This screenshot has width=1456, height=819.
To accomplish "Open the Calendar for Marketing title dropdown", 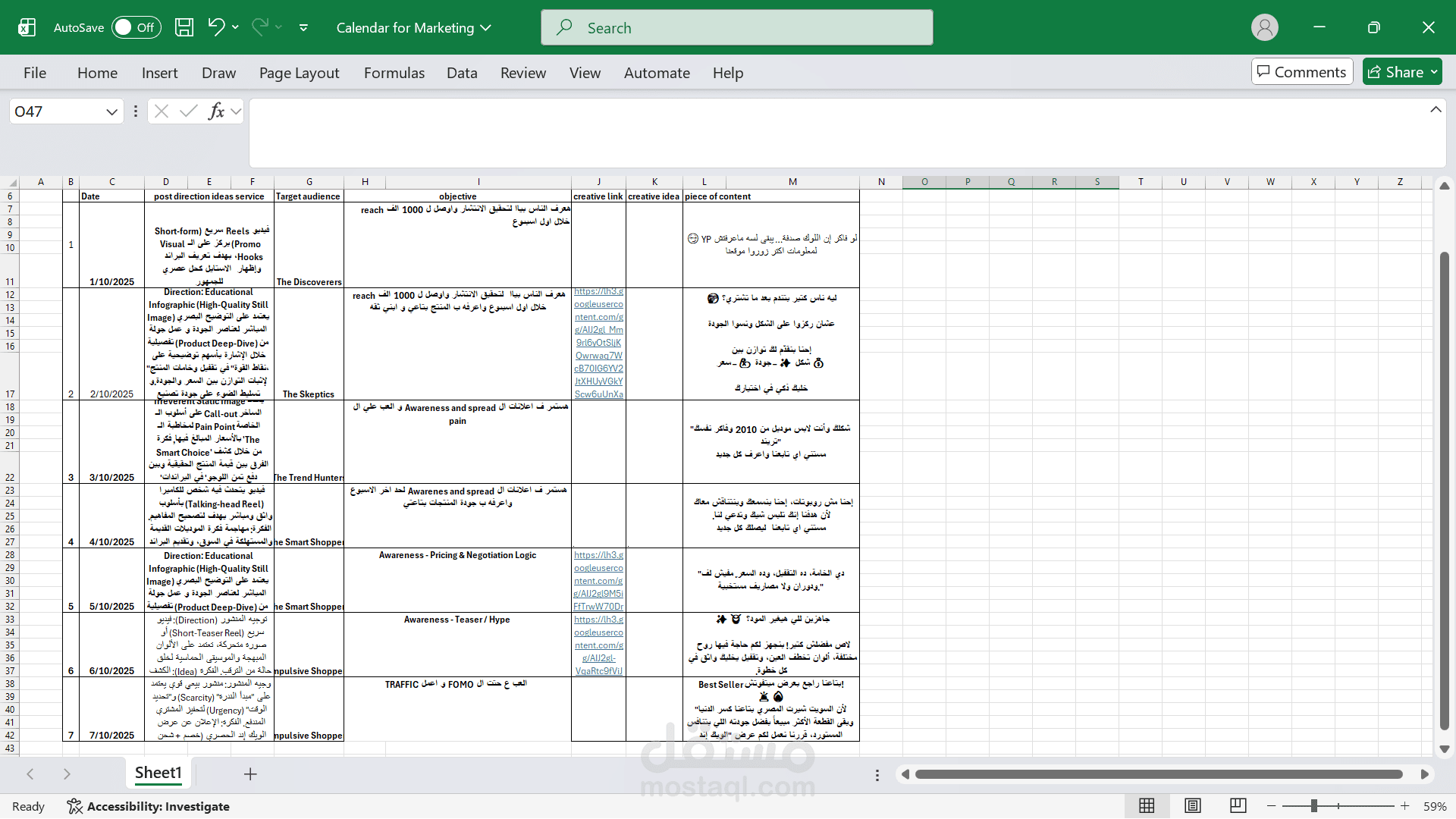I will pyautogui.click(x=485, y=27).
